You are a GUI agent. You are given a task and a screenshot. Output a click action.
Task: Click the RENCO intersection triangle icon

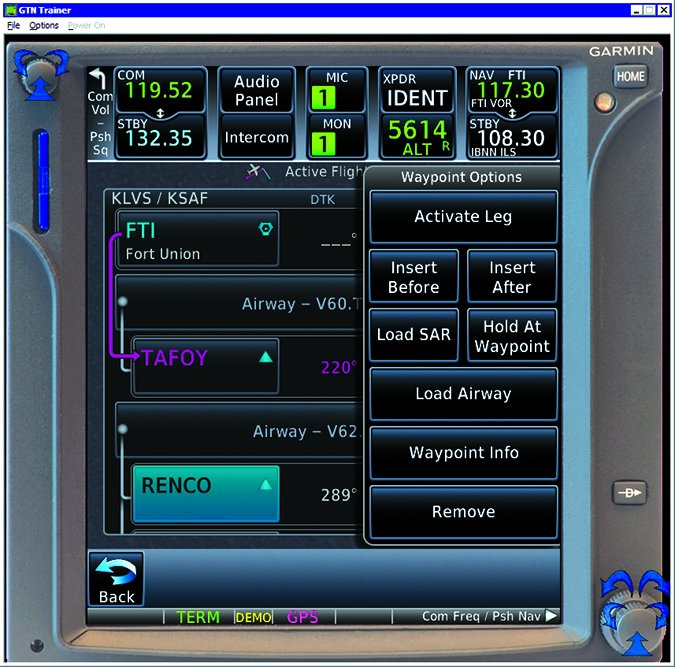[265, 485]
